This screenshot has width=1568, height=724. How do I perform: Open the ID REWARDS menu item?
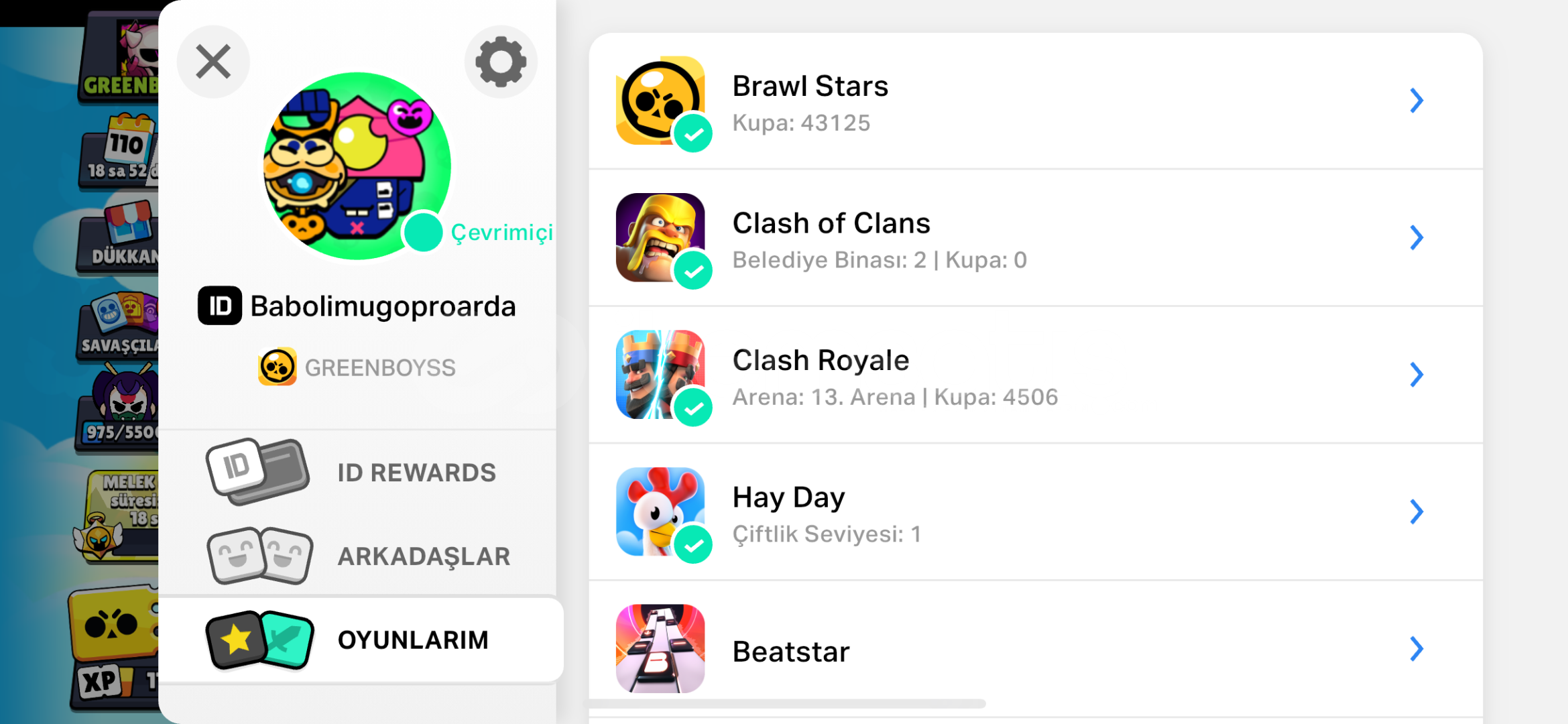tap(357, 473)
